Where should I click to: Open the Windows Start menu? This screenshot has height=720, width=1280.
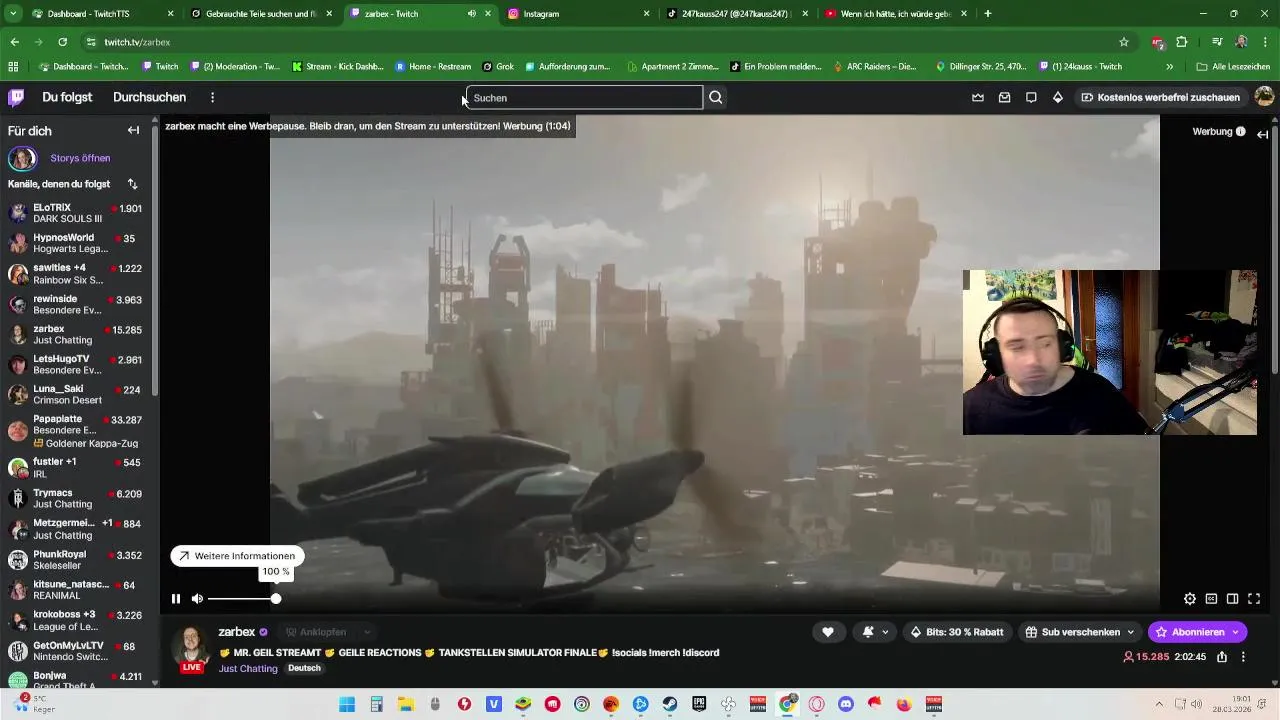(346, 704)
